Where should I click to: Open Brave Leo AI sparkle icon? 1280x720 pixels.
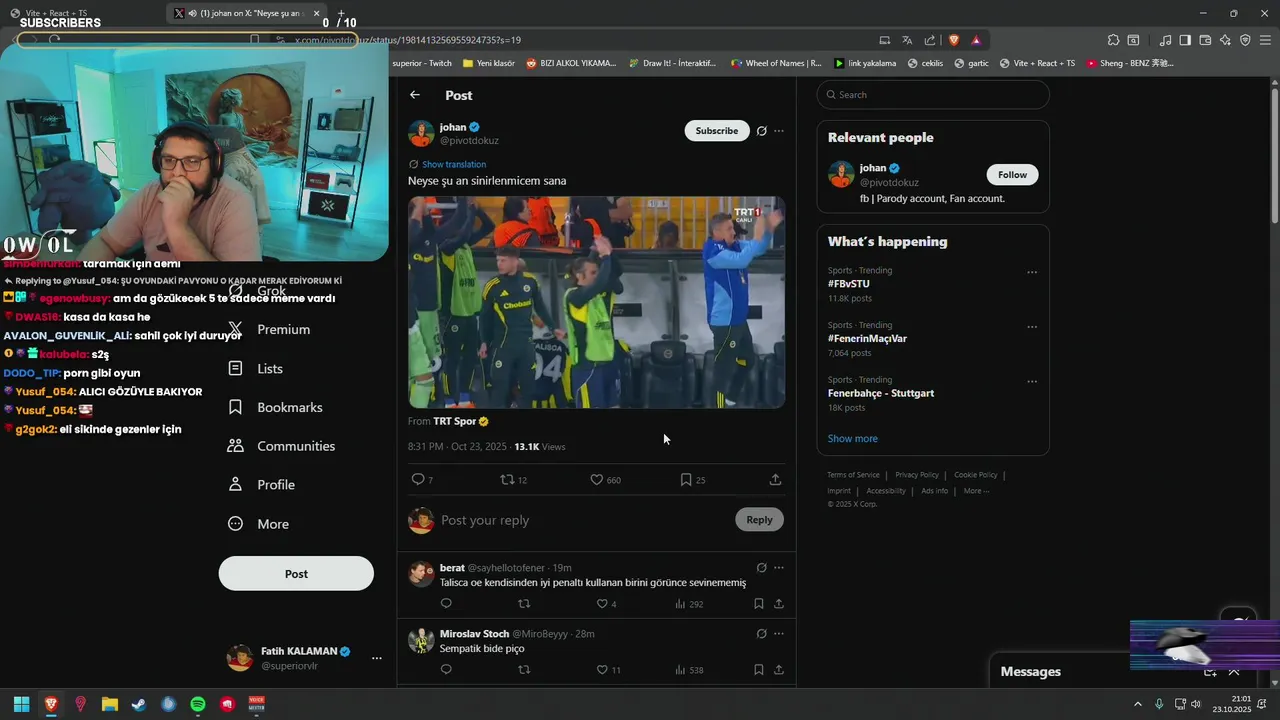click(1225, 40)
